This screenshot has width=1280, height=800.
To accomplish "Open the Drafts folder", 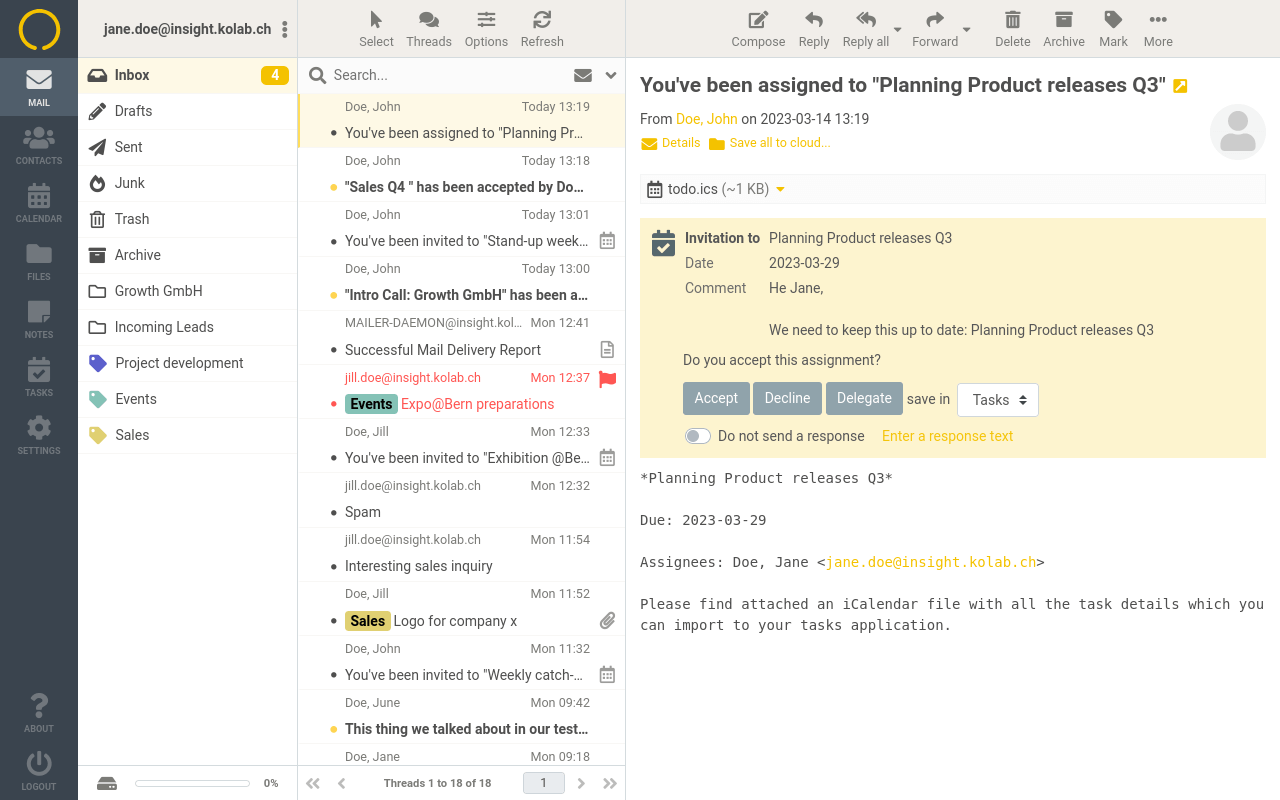I will pyautogui.click(x=133, y=111).
